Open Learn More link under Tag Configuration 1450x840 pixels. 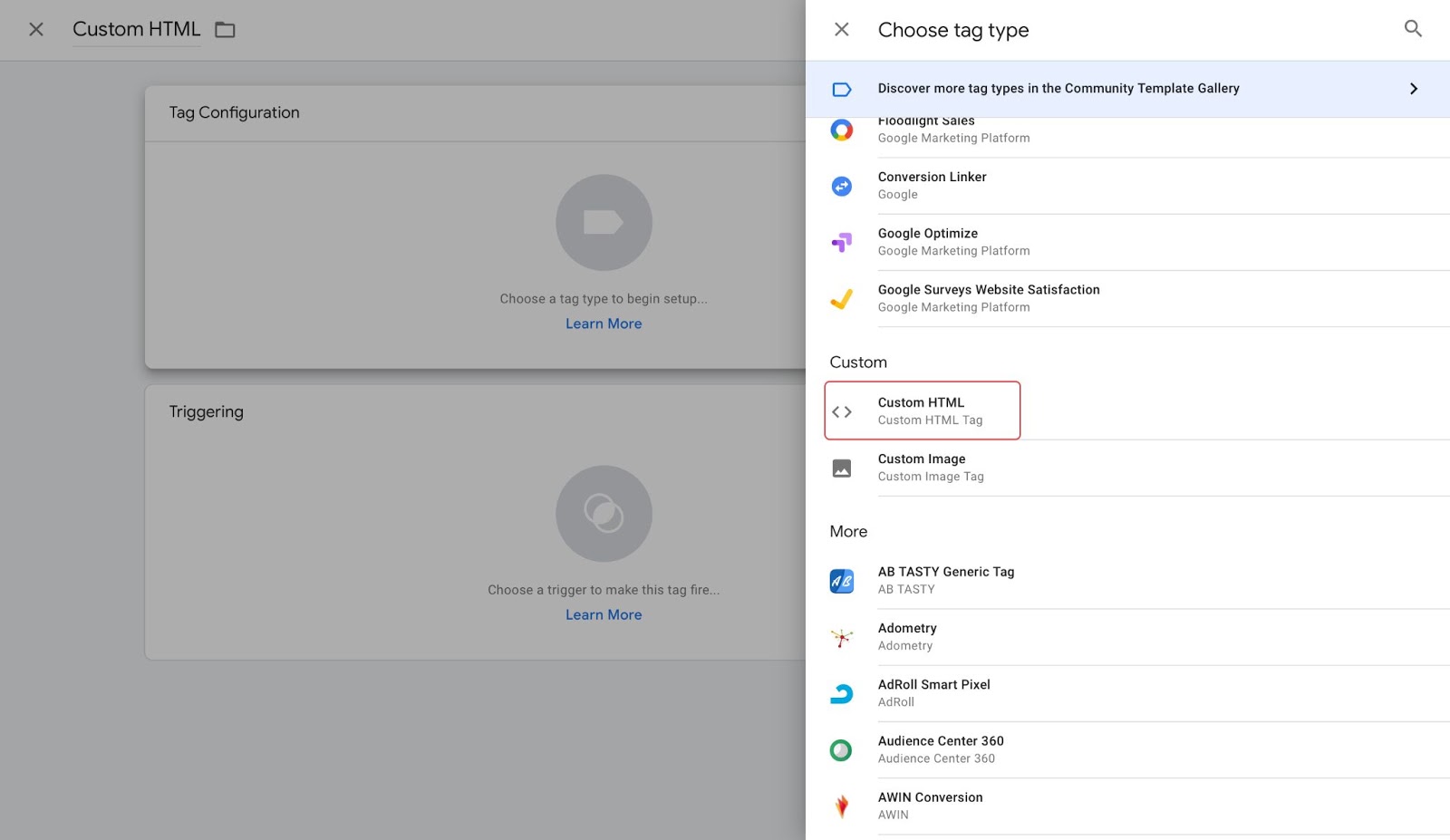pyautogui.click(x=604, y=323)
